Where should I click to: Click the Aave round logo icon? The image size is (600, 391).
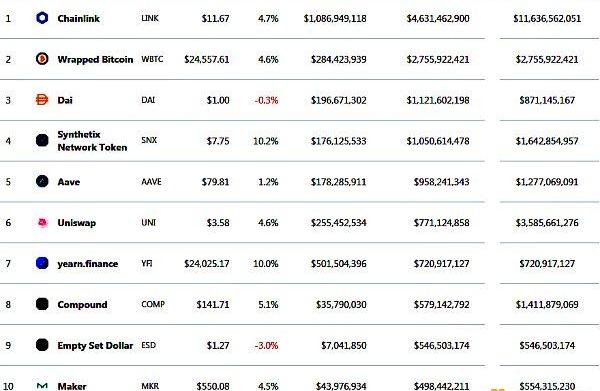coord(42,181)
